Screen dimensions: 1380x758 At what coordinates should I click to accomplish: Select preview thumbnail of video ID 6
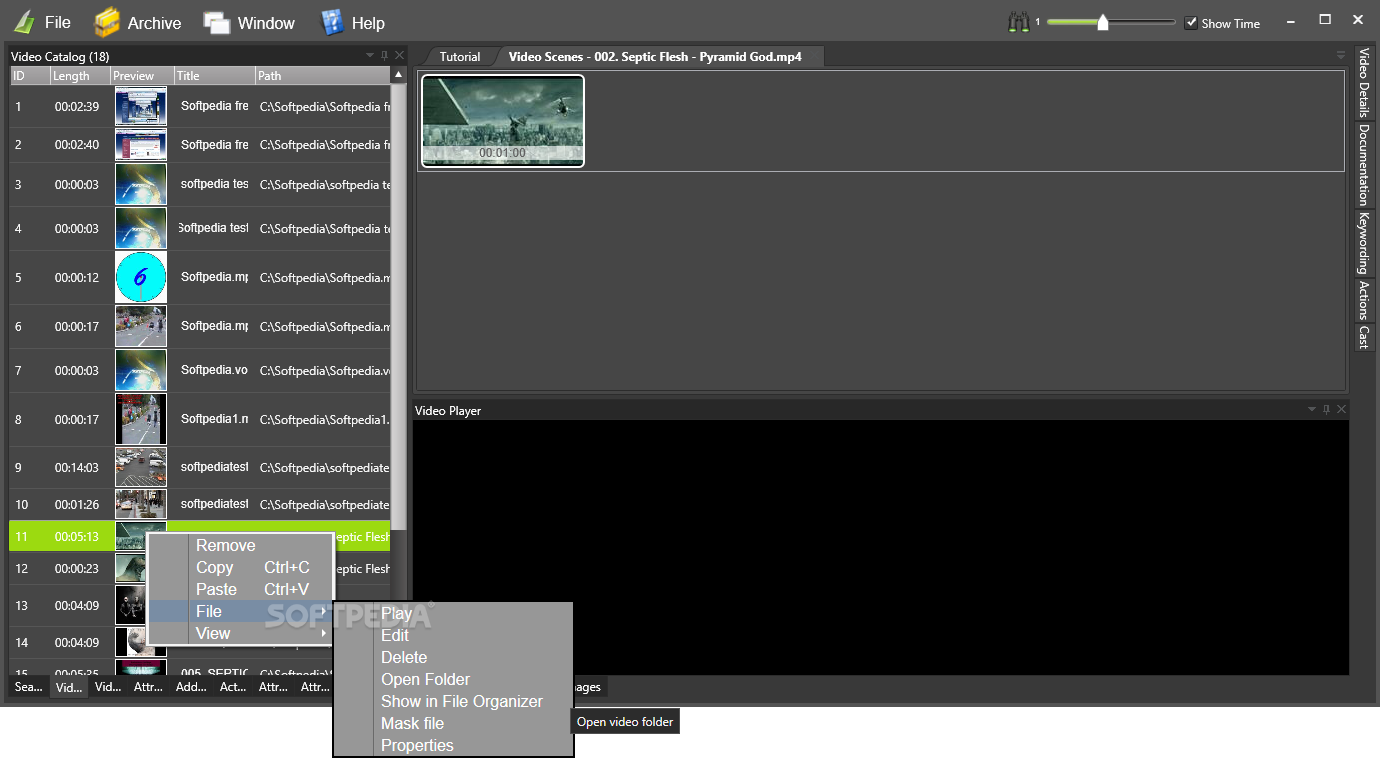[x=141, y=326]
